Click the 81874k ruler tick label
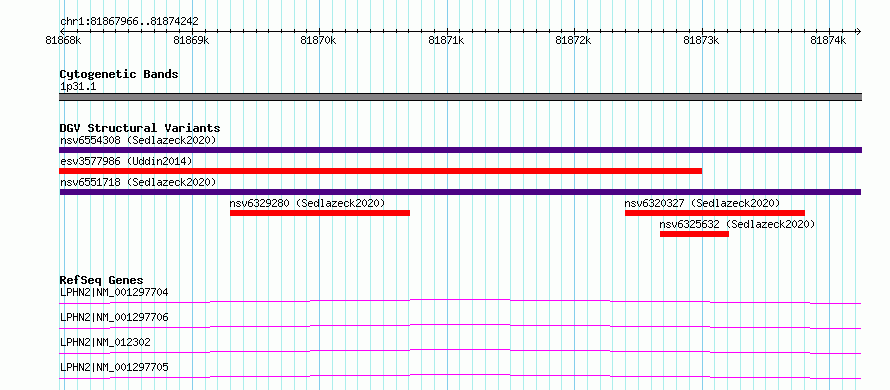This screenshot has width=890, height=390. point(829,41)
